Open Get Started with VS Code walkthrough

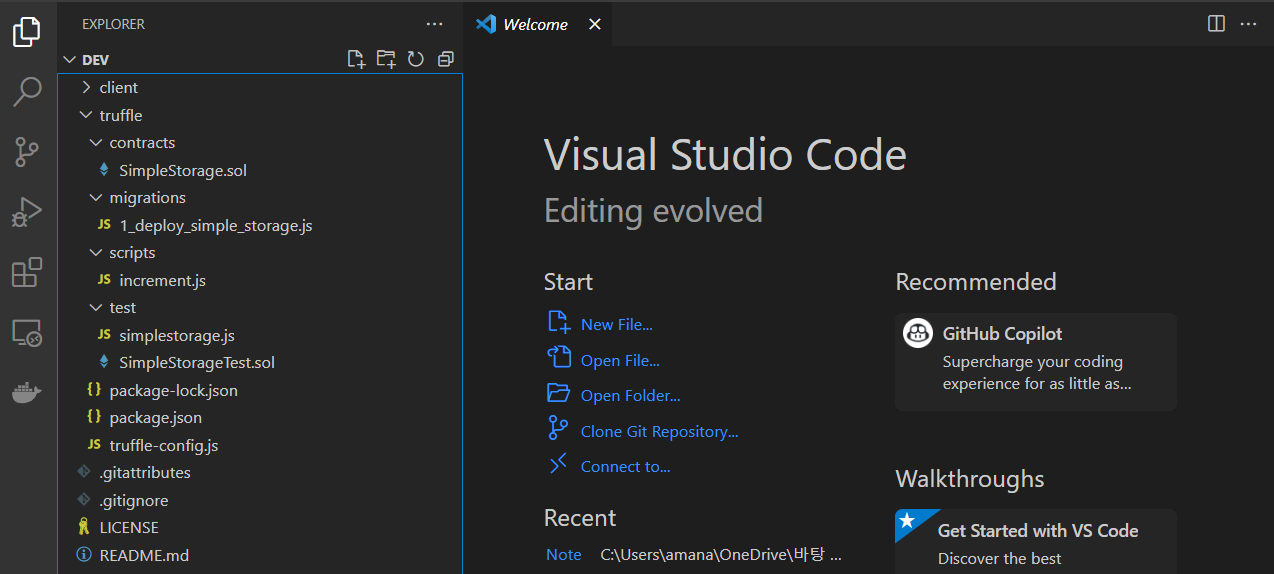(1036, 541)
